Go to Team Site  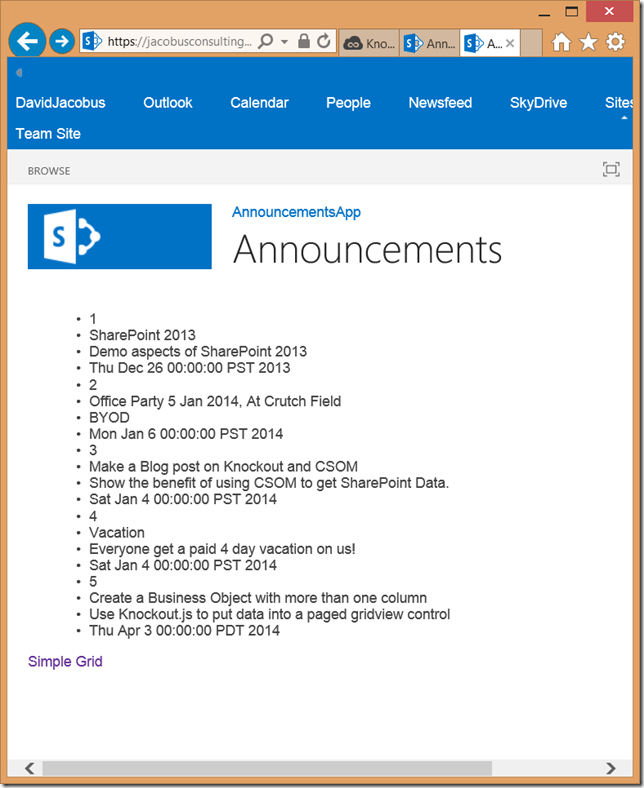coord(48,134)
